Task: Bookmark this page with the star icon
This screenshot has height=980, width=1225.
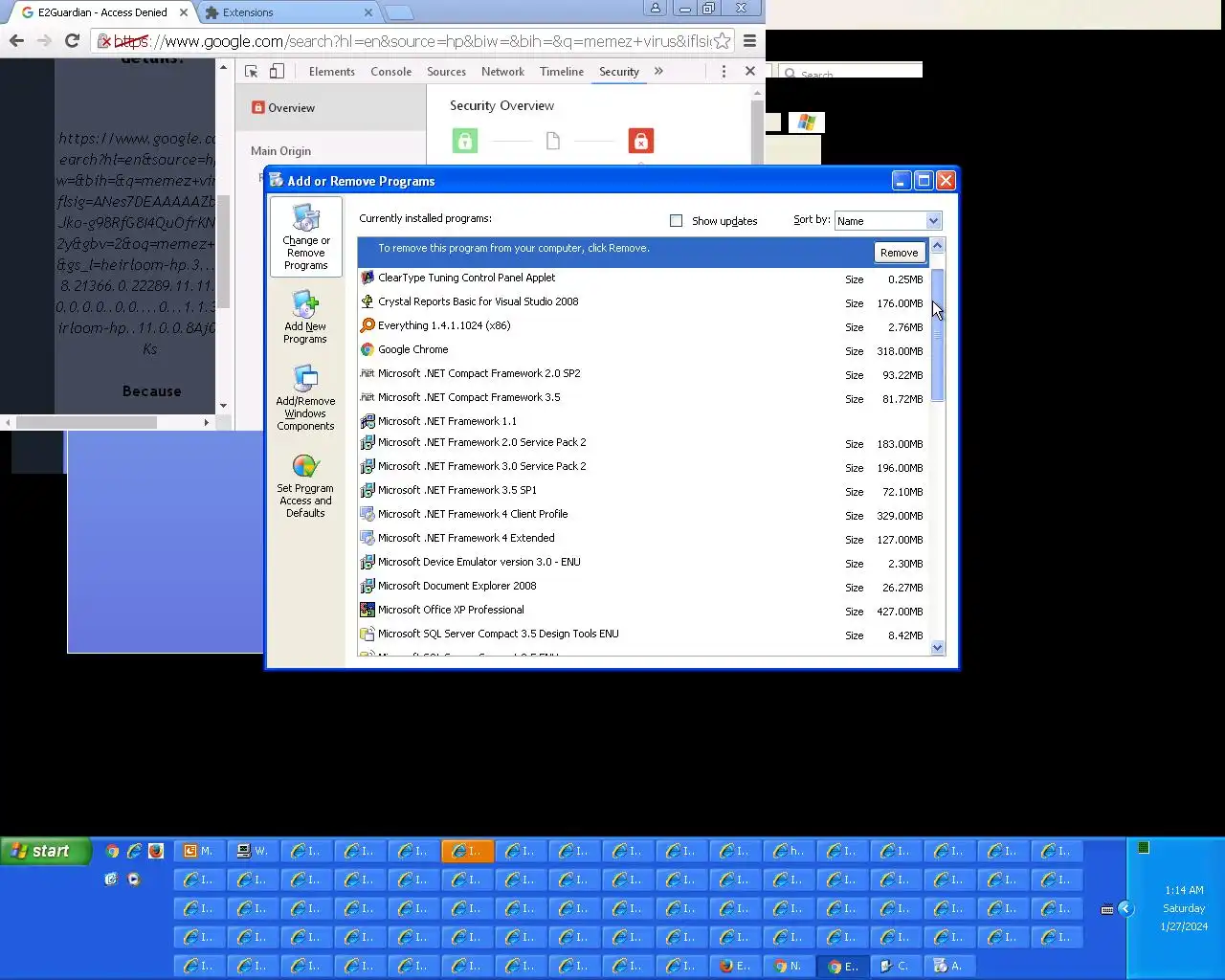Action: pos(722,41)
